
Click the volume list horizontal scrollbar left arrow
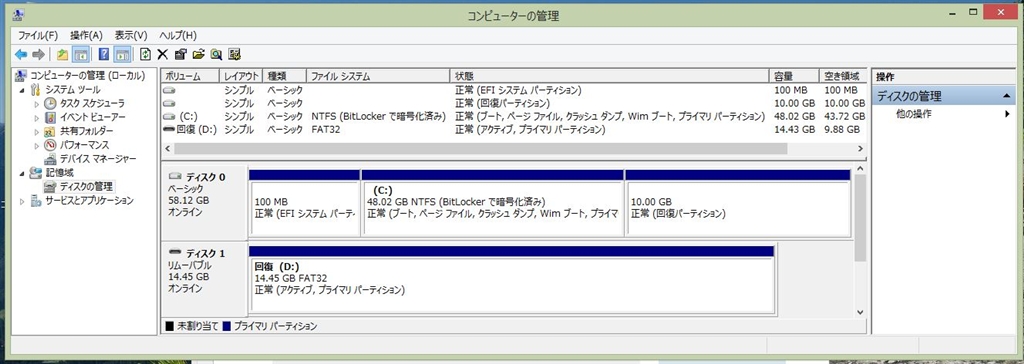coord(167,148)
